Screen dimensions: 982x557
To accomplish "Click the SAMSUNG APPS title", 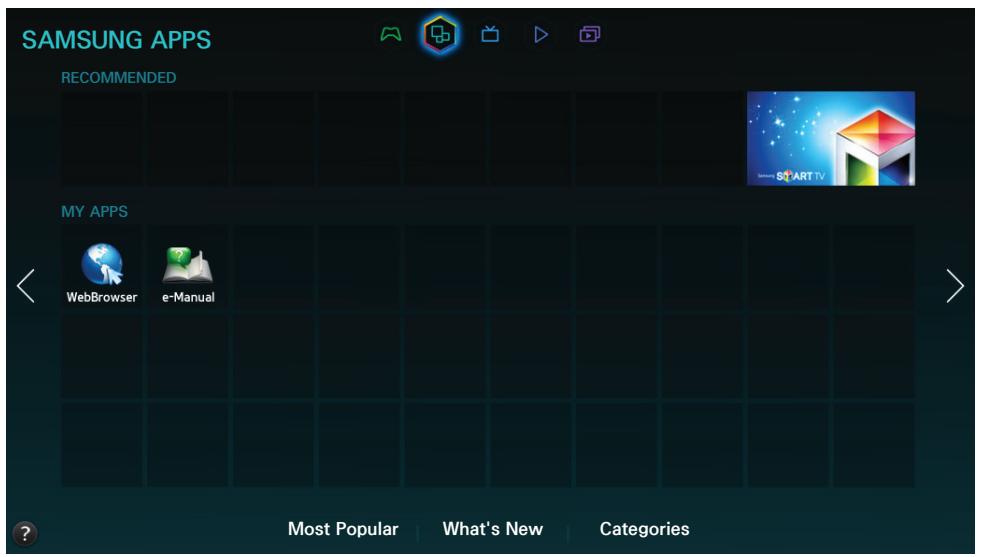I will pyautogui.click(x=116, y=40).
